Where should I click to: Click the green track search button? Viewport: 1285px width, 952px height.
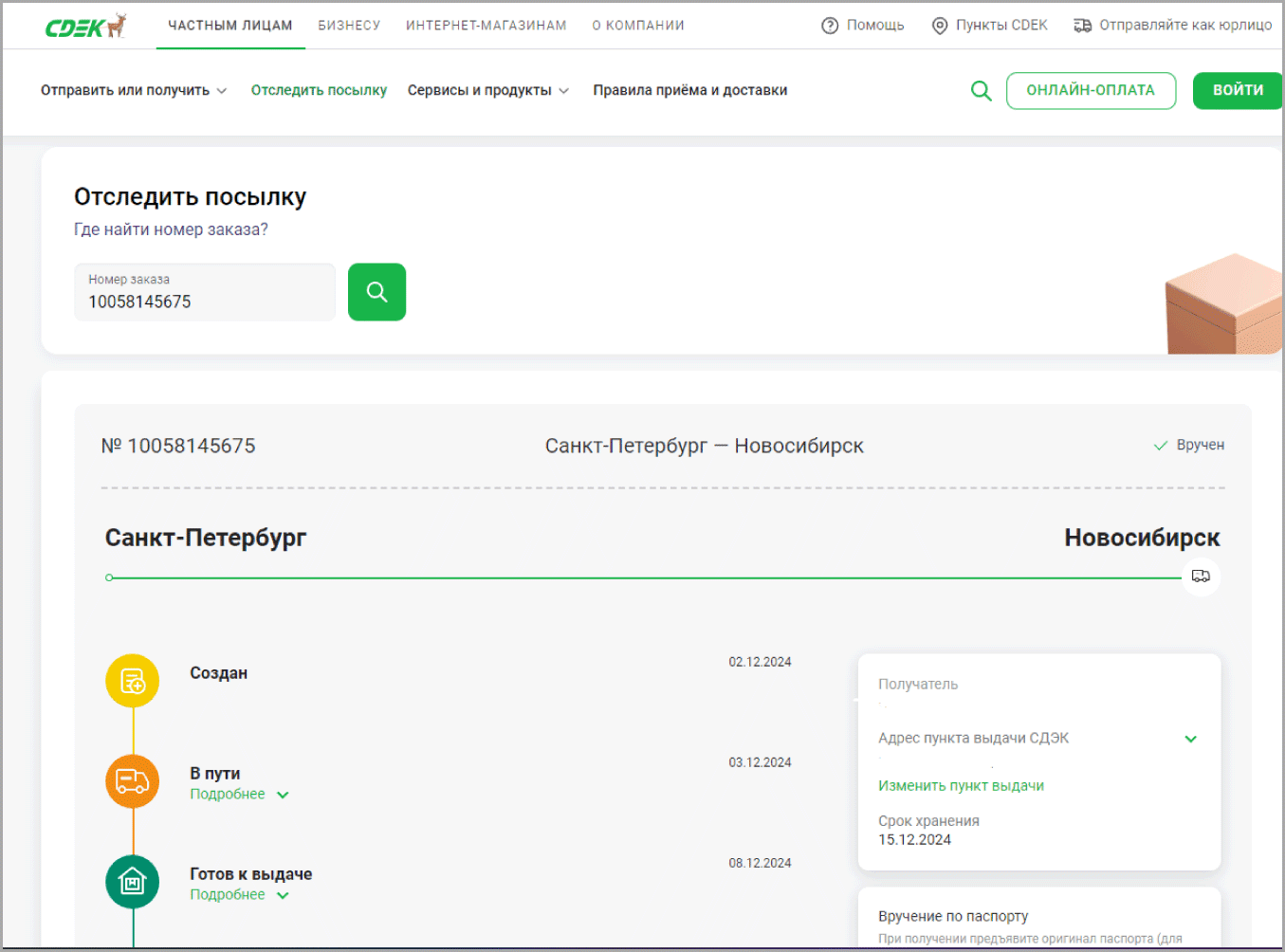[376, 292]
